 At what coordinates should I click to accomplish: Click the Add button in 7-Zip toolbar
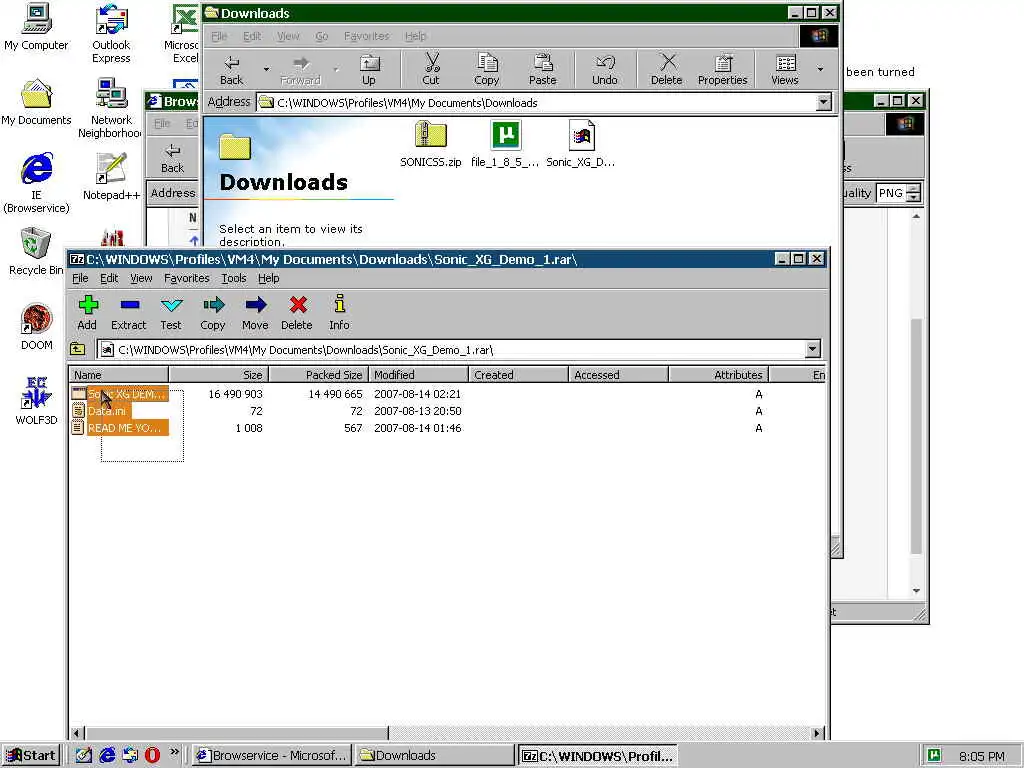coord(87,313)
